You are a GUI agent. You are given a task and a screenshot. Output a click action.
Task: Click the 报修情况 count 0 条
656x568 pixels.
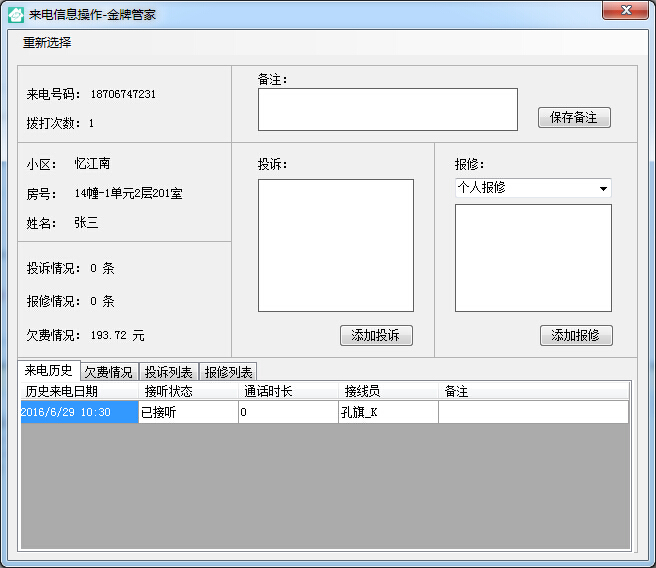point(102,301)
